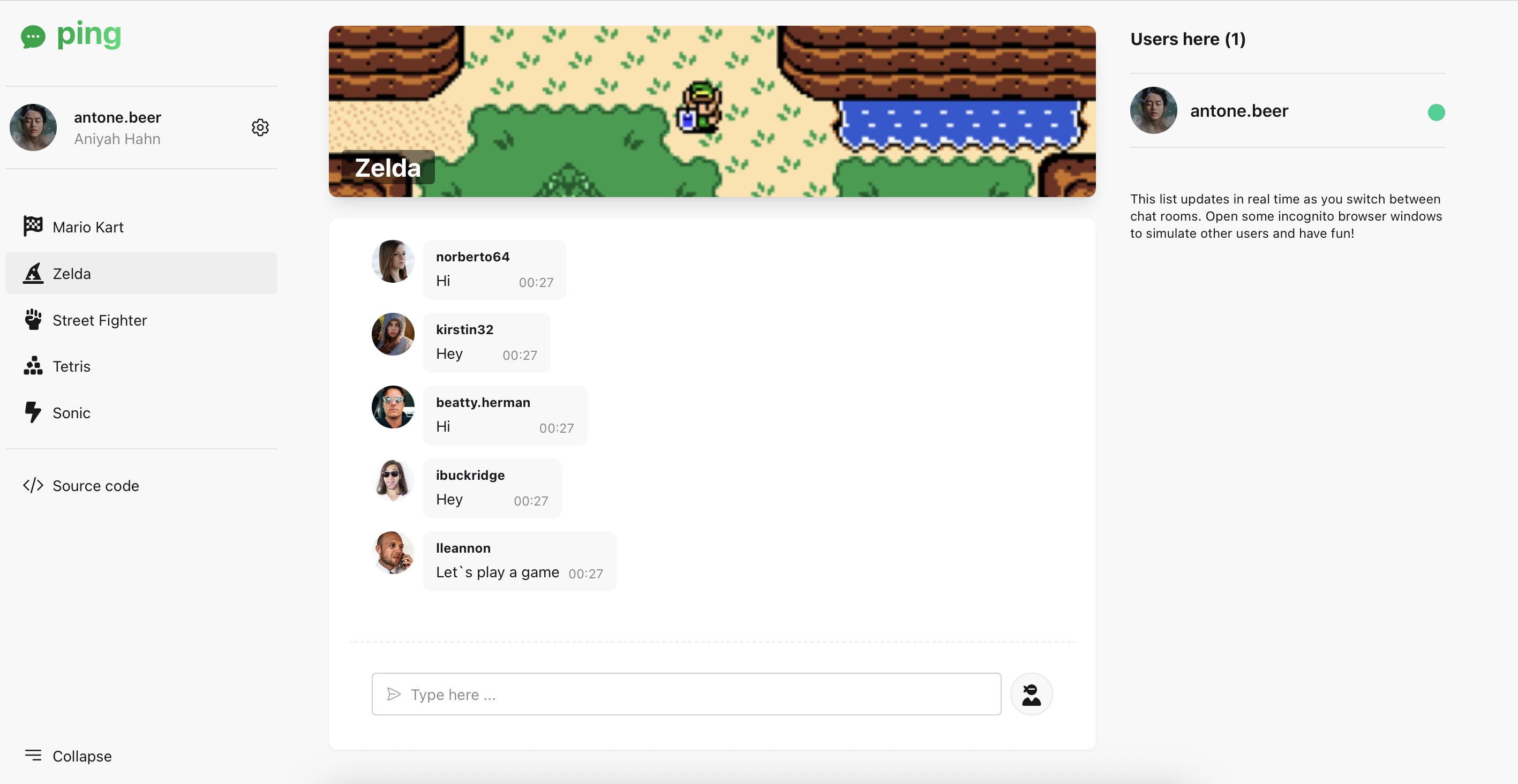Click lleannon's avatar picture
The image size is (1518, 784).
pos(393,553)
